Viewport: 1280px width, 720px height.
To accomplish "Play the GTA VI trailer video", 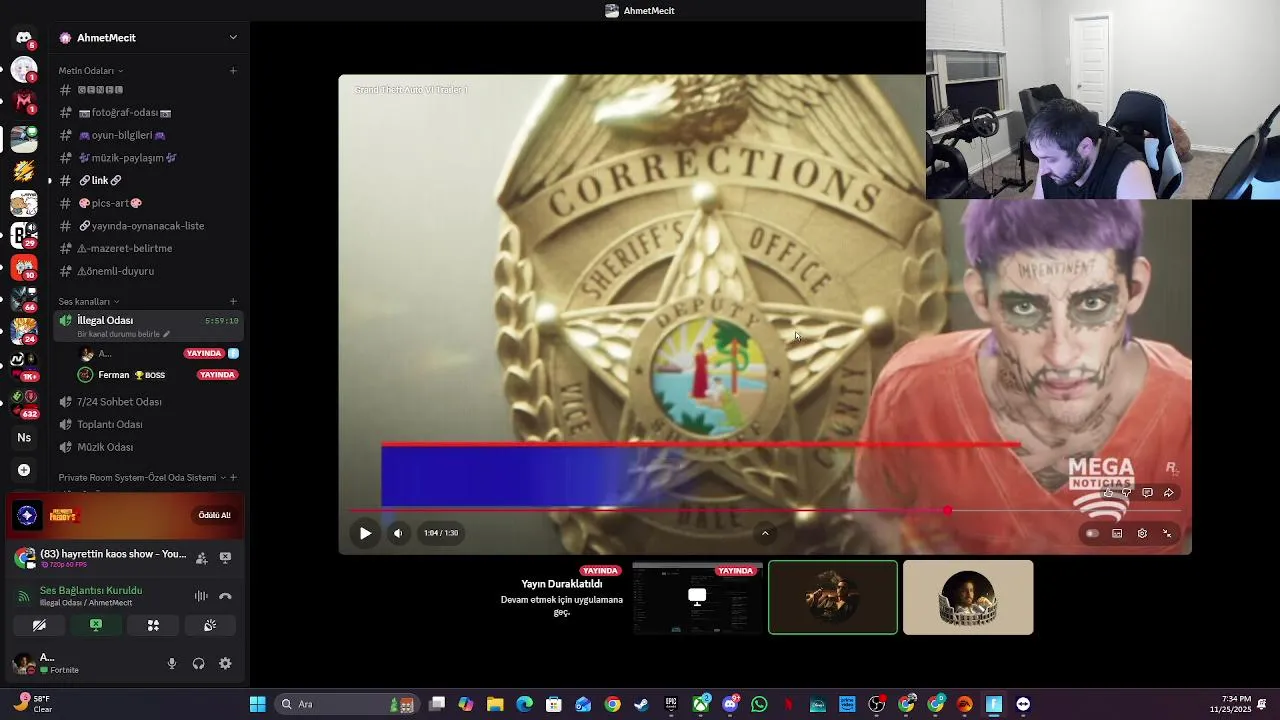I will click(x=365, y=533).
